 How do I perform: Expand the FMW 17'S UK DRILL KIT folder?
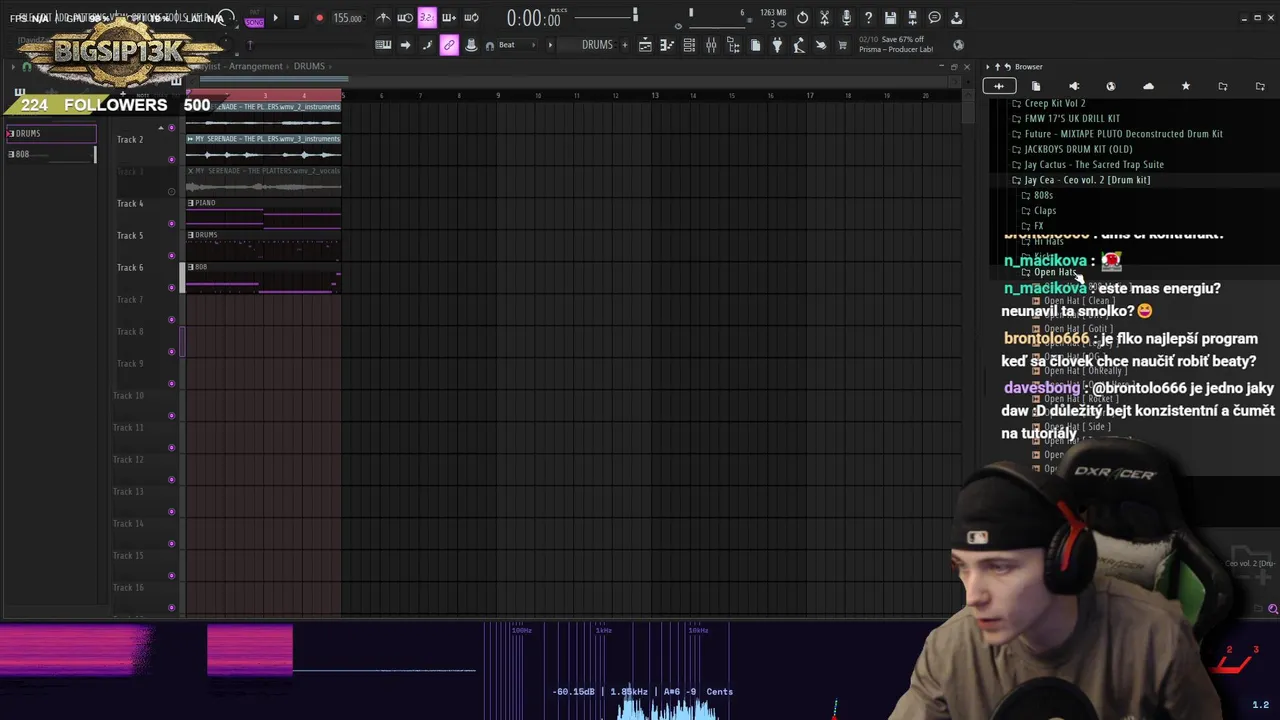click(x=1065, y=118)
